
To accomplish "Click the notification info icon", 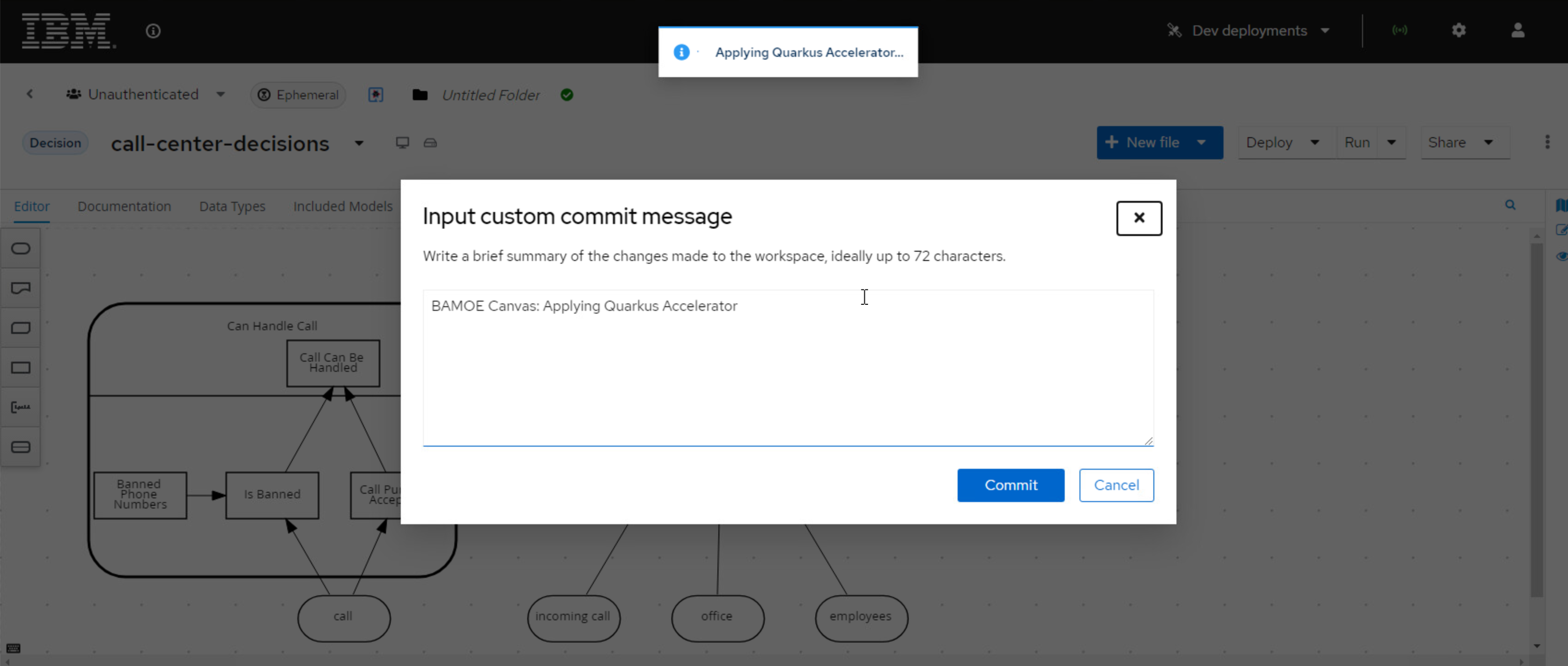I will [681, 52].
